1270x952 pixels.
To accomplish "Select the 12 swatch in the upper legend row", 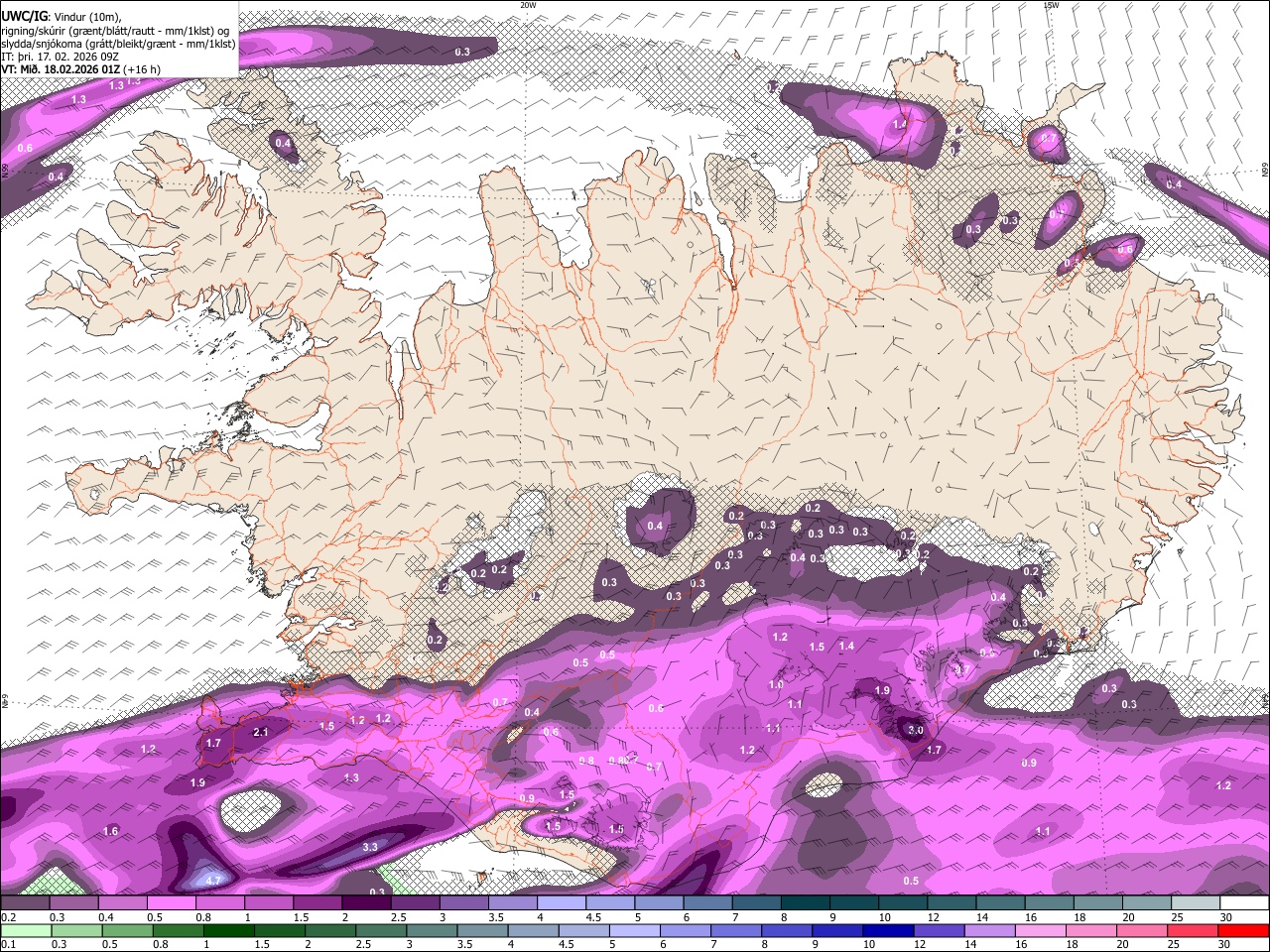I will [952, 902].
